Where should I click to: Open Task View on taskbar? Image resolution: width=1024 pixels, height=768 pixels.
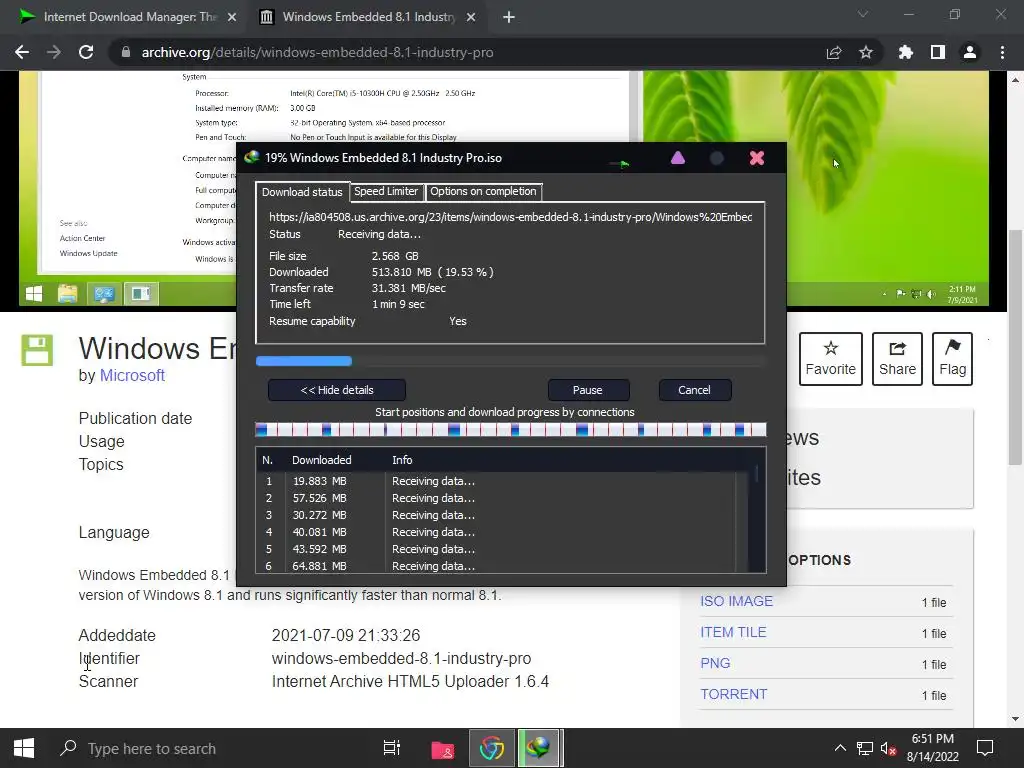pyautogui.click(x=392, y=748)
